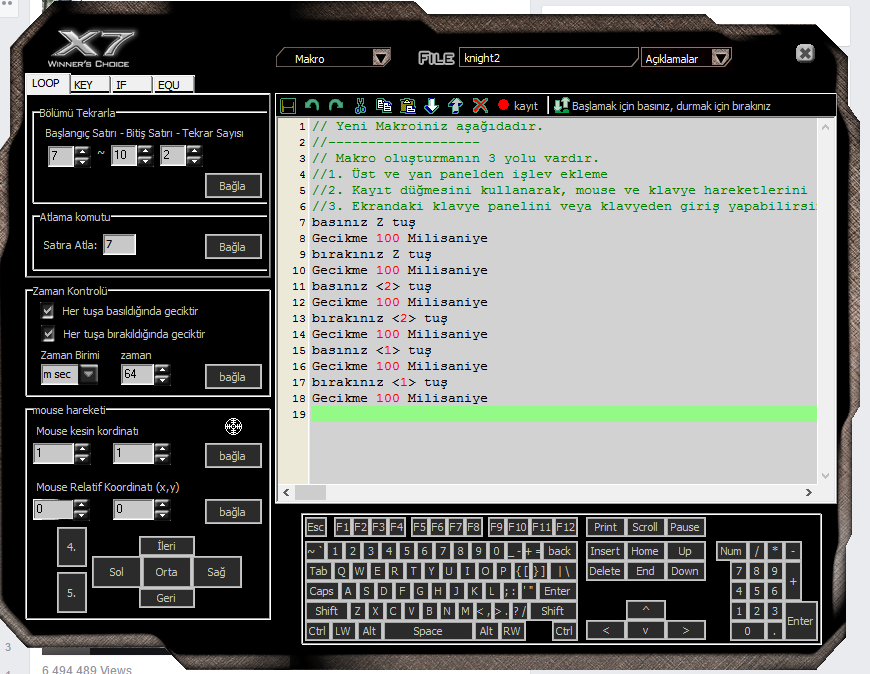Screen dimensions: 870x674
Task: Click in the FILE name field knight2
Action: pos(548,58)
